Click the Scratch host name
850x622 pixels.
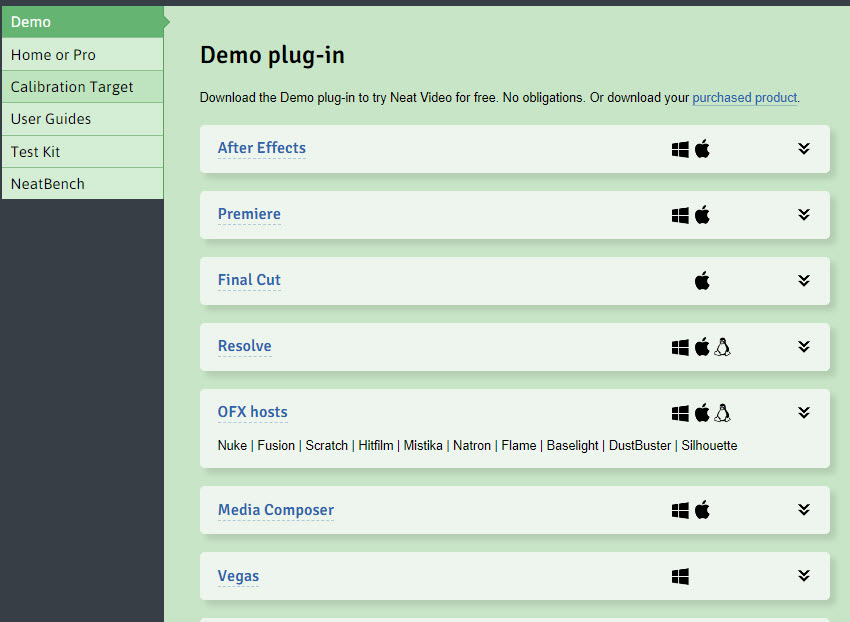326,445
